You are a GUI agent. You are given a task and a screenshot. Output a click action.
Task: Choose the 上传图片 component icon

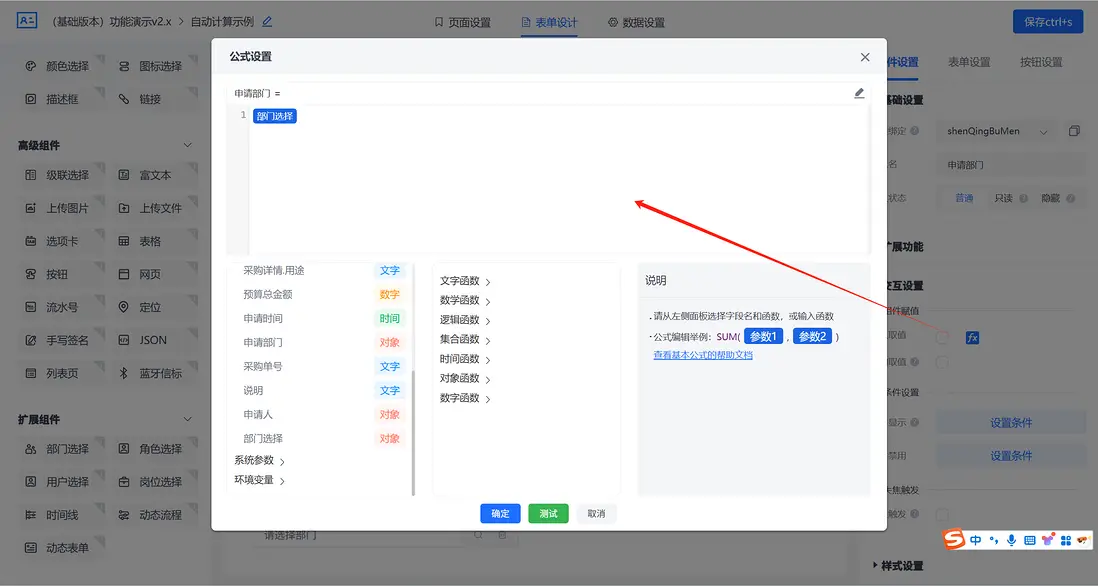(x=30, y=208)
